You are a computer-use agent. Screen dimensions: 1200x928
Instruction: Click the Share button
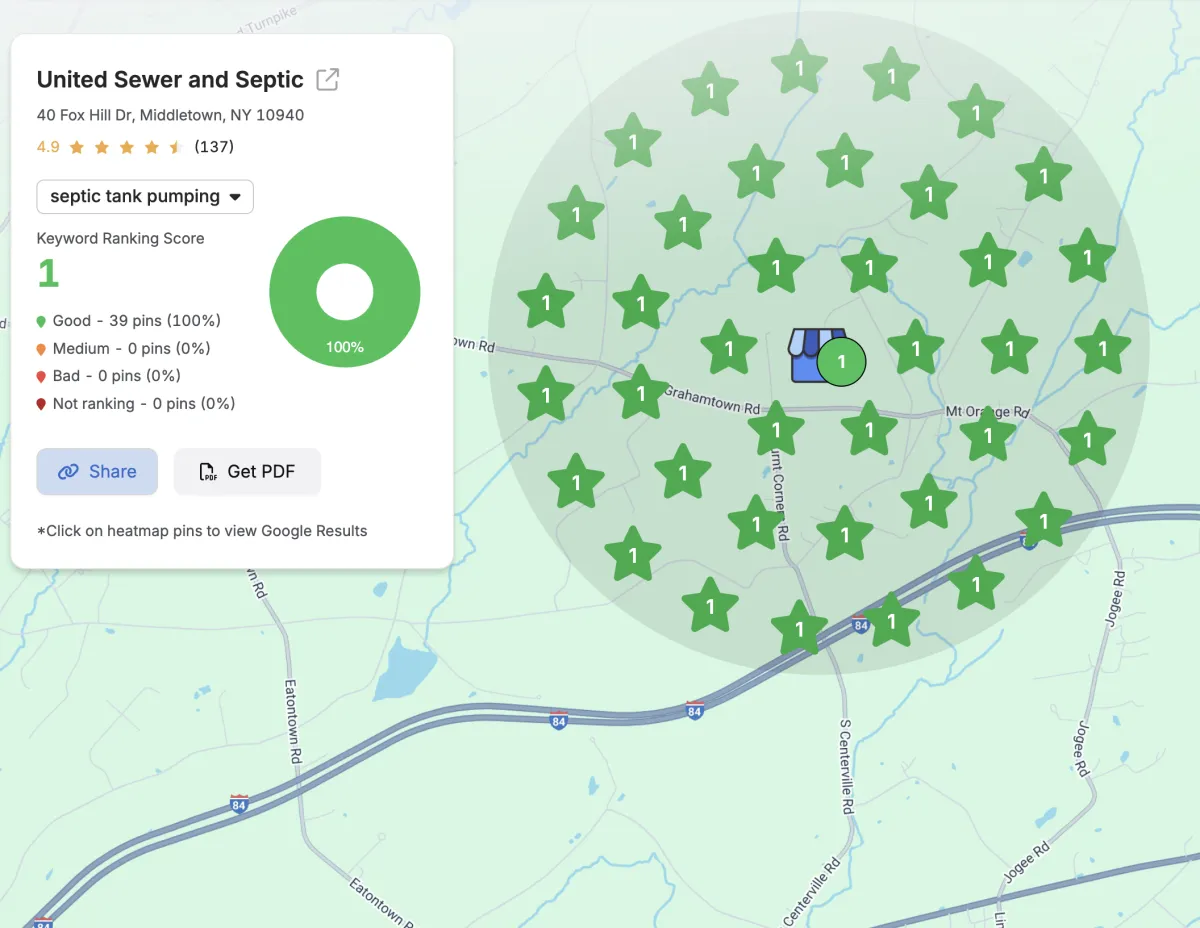(x=97, y=472)
